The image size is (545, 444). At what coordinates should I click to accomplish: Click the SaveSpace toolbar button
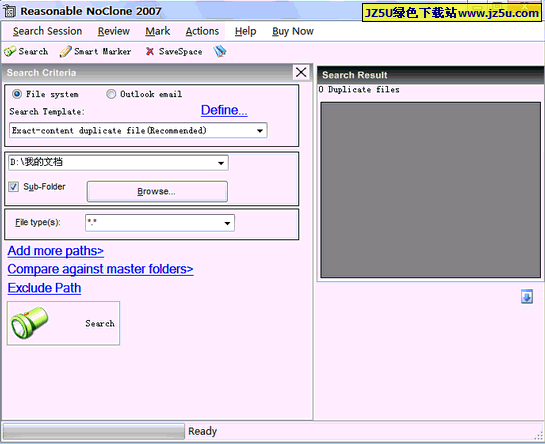tap(174, 51)
